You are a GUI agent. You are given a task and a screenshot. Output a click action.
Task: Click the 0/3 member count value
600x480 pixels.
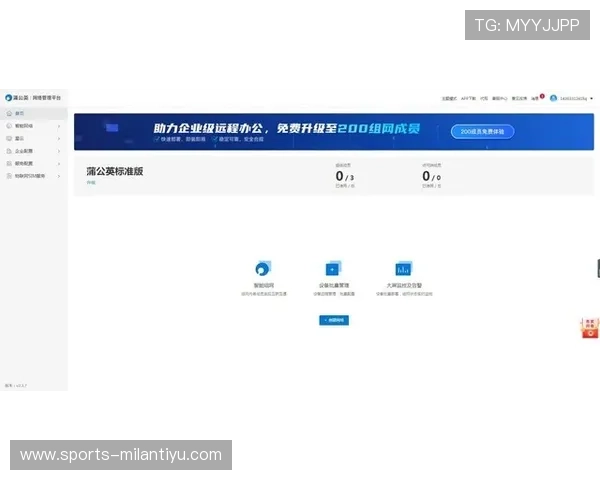[345, 176]
